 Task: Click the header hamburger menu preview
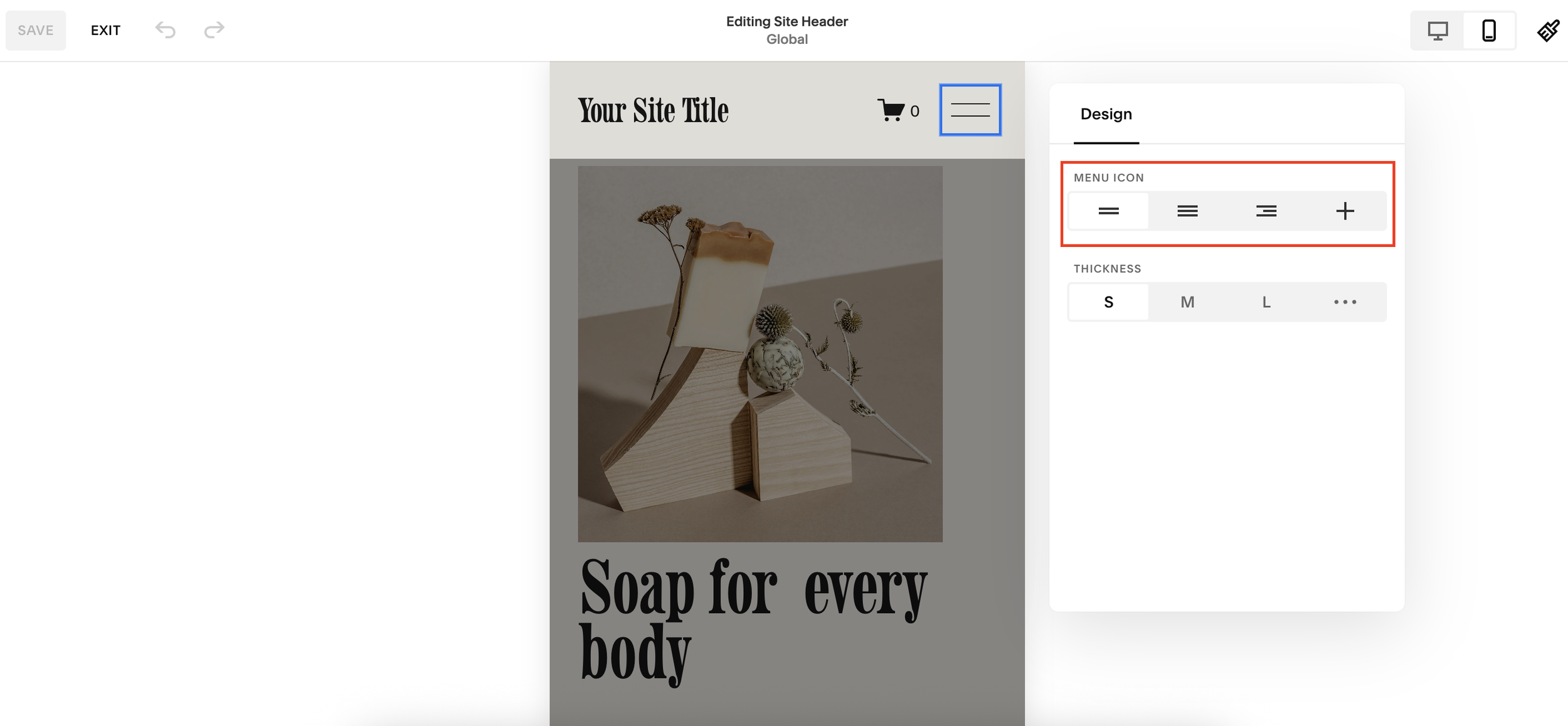(x=970, y=110)
